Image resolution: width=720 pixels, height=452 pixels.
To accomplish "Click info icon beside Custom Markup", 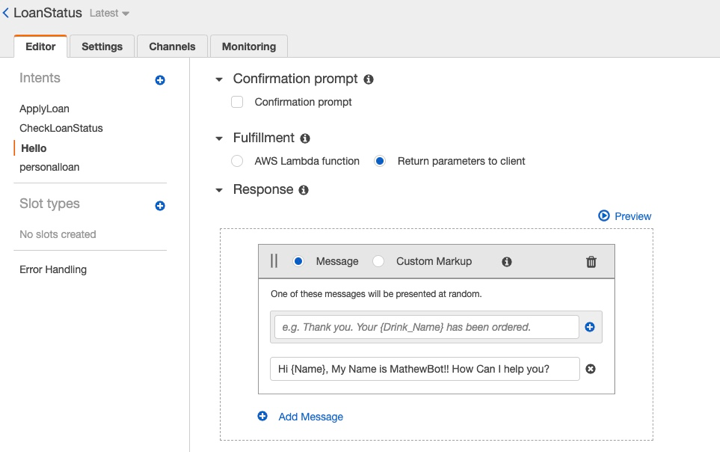I will tap(506, 262).
